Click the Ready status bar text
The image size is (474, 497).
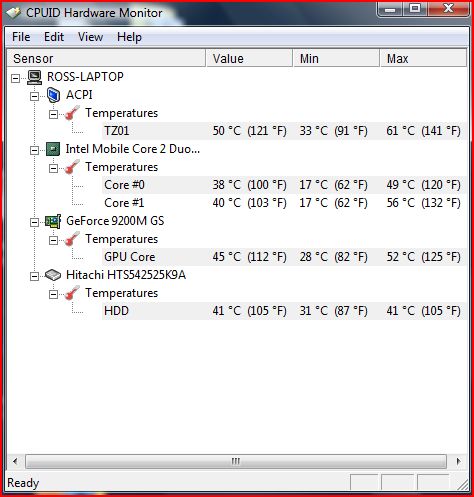click(x=23, y=483)
